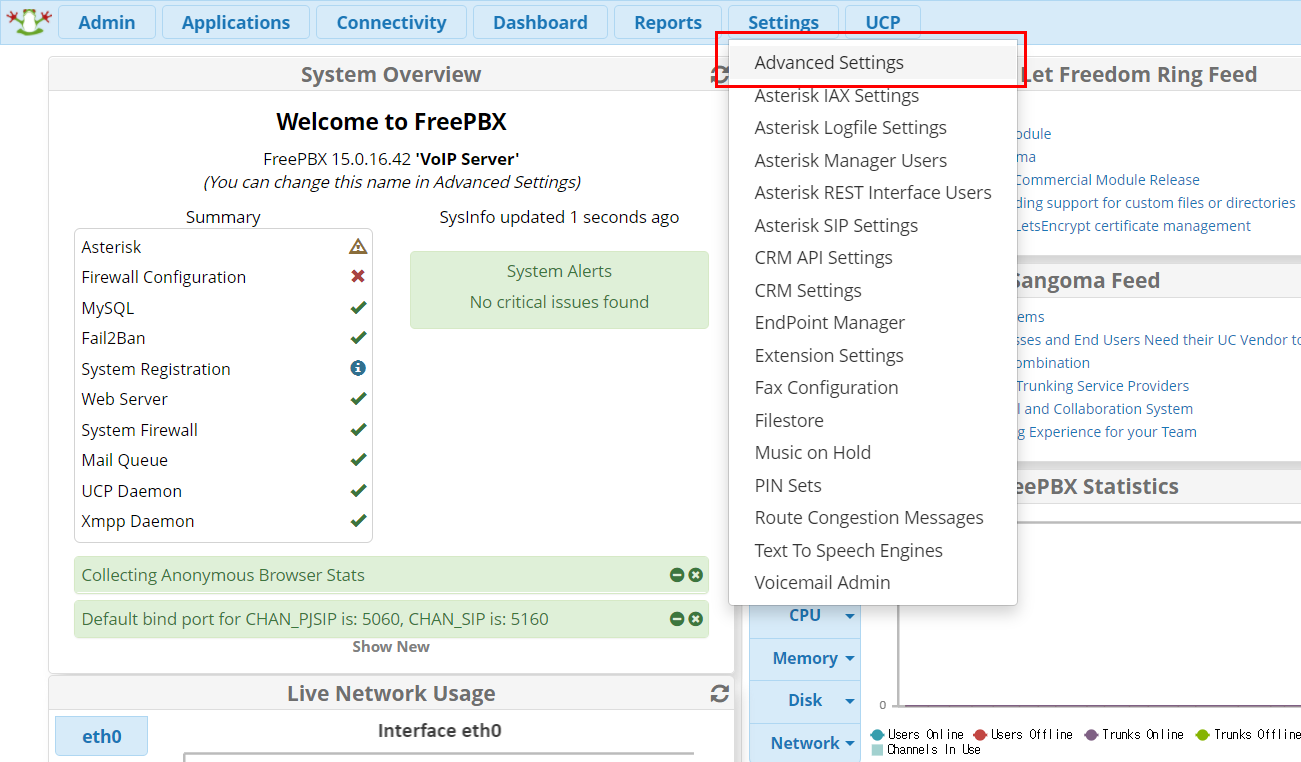The height and width of the screenshot is (762, 1301).
Task: Choose PIN Sets
Action: coord(873,485)
